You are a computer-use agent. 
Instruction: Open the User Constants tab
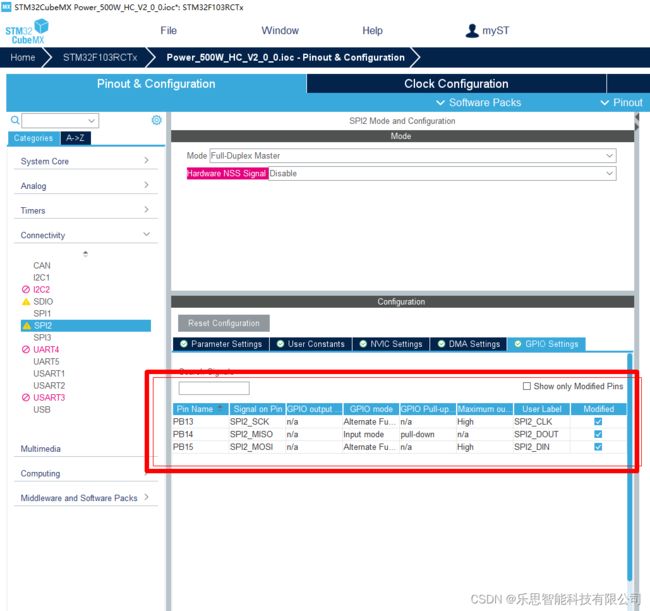tap(311, 344)
